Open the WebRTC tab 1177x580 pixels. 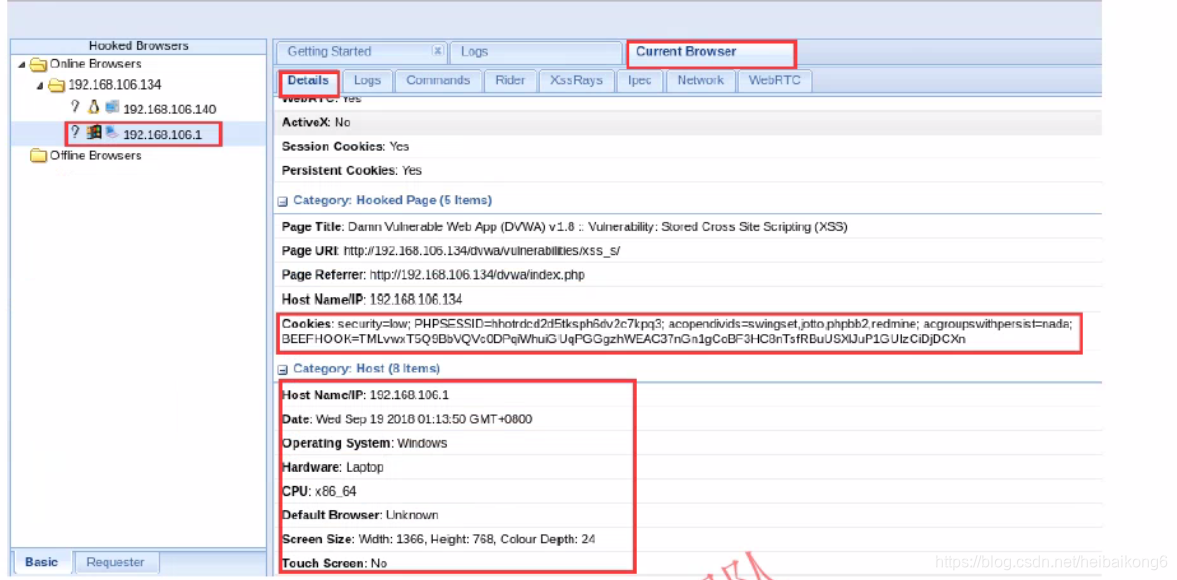[775, 80]
